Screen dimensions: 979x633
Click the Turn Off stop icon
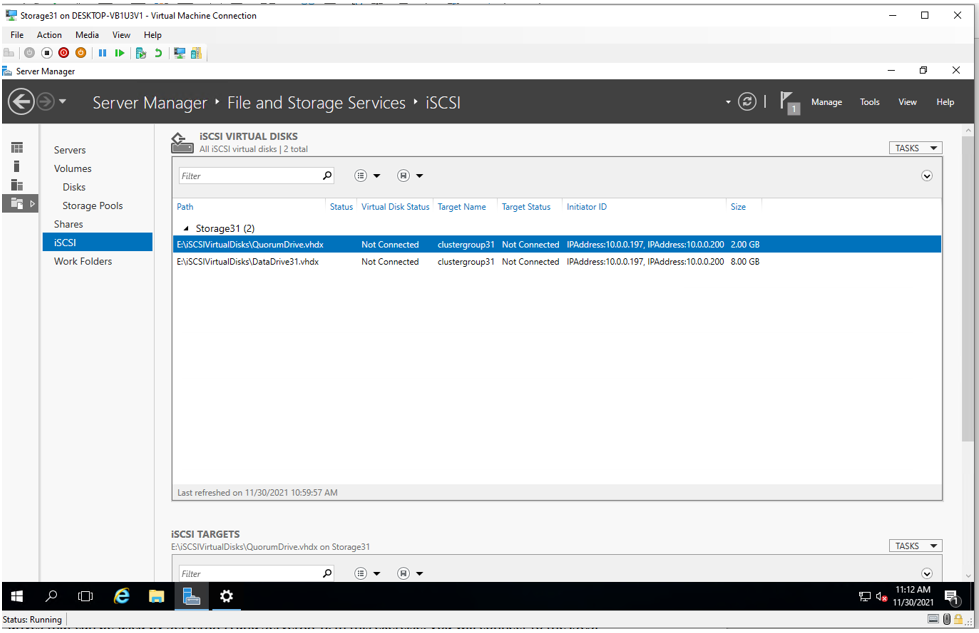click(46, 53)
